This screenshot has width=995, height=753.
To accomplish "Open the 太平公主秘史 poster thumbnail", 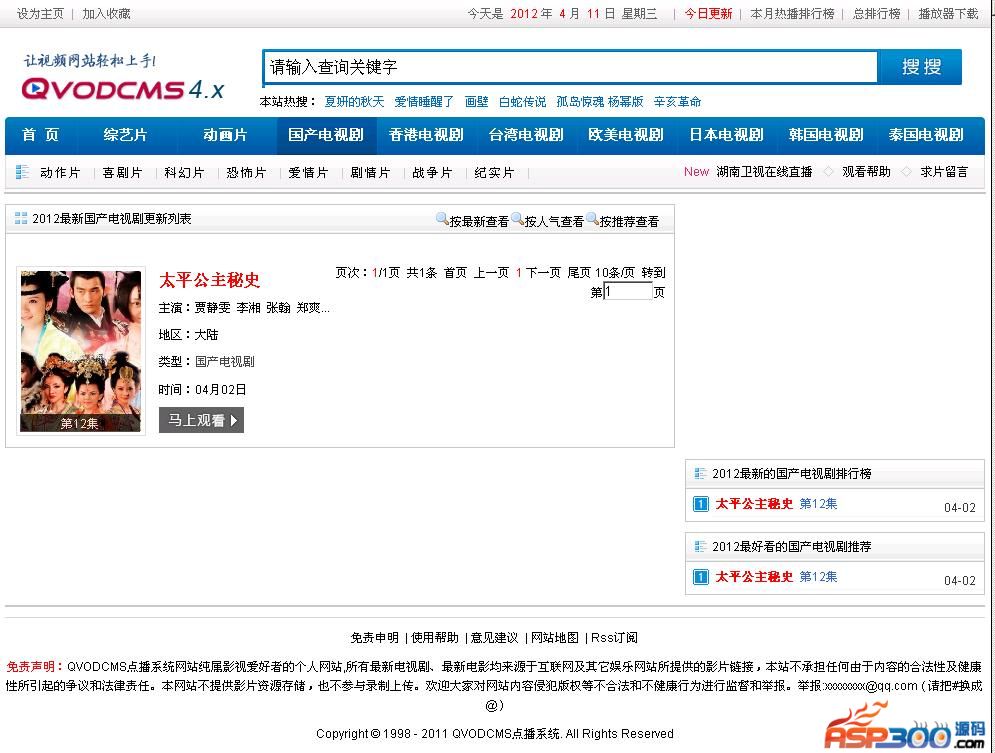I will tap(81, 351).
